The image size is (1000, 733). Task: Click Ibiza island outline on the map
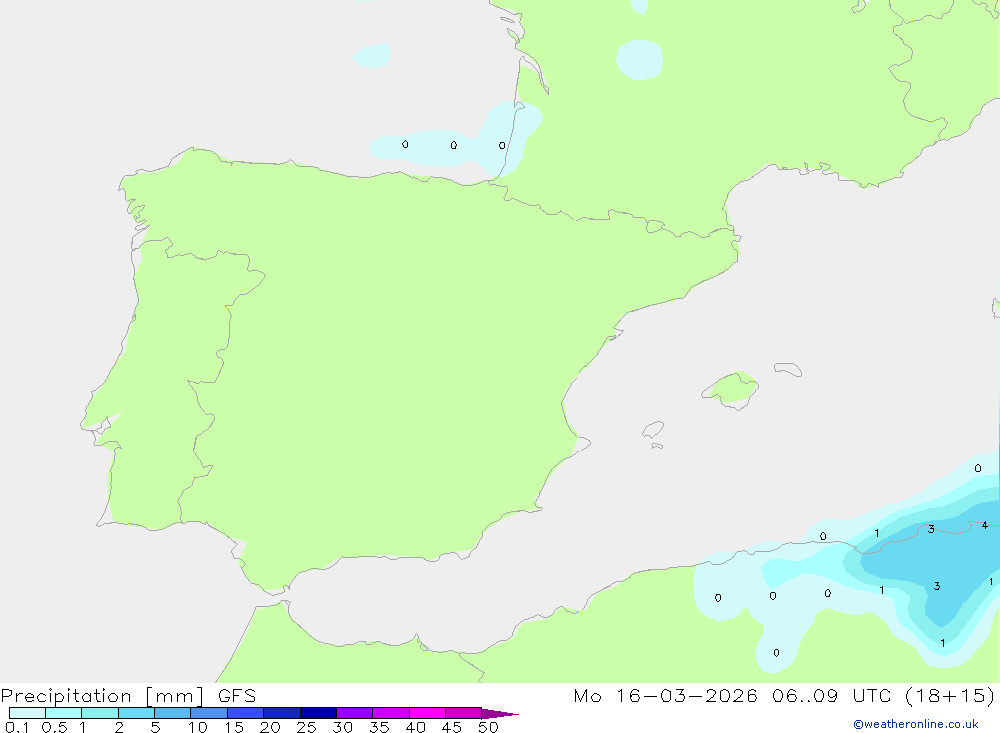(x=653, y=429)
